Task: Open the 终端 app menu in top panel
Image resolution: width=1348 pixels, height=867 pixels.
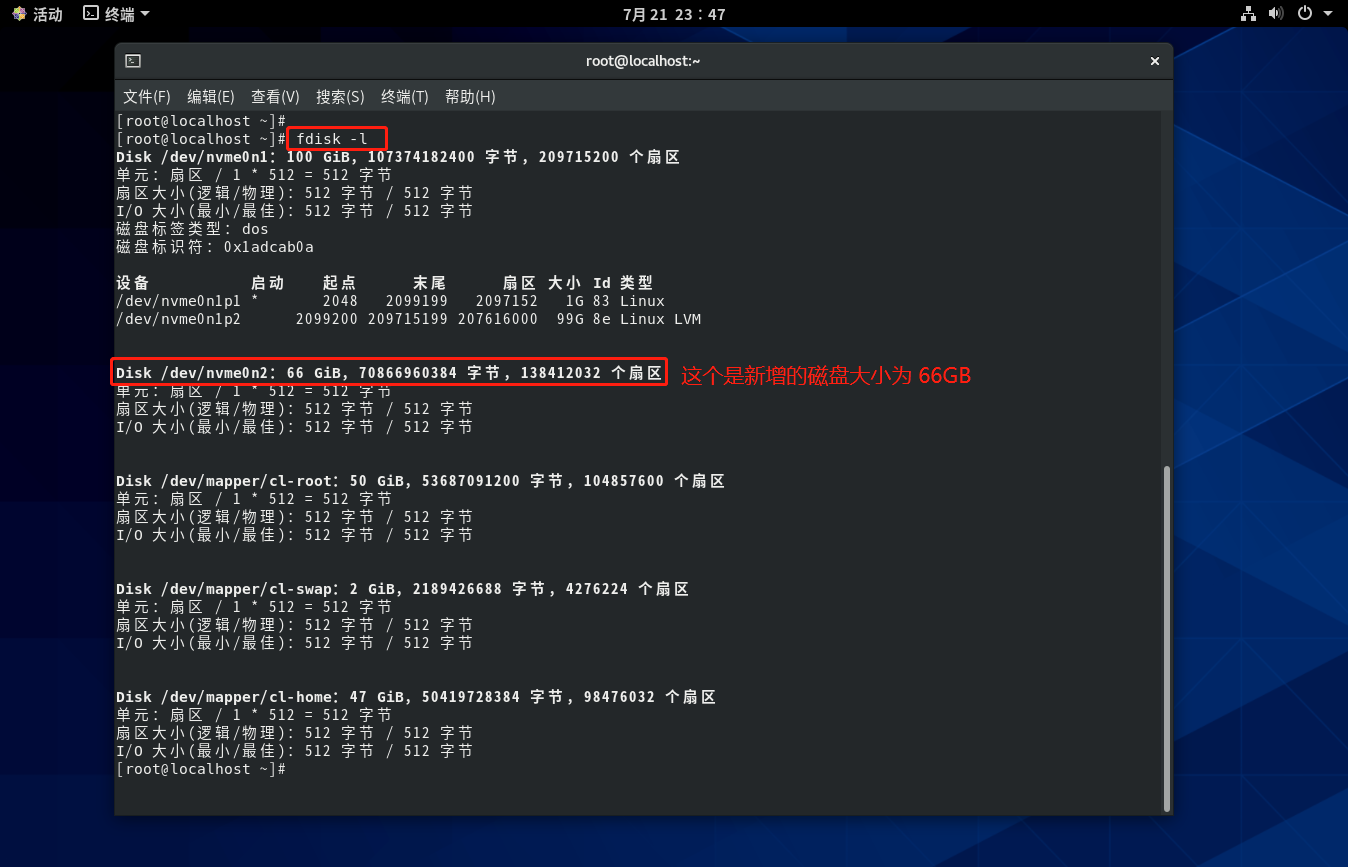Action: (116, 14)
